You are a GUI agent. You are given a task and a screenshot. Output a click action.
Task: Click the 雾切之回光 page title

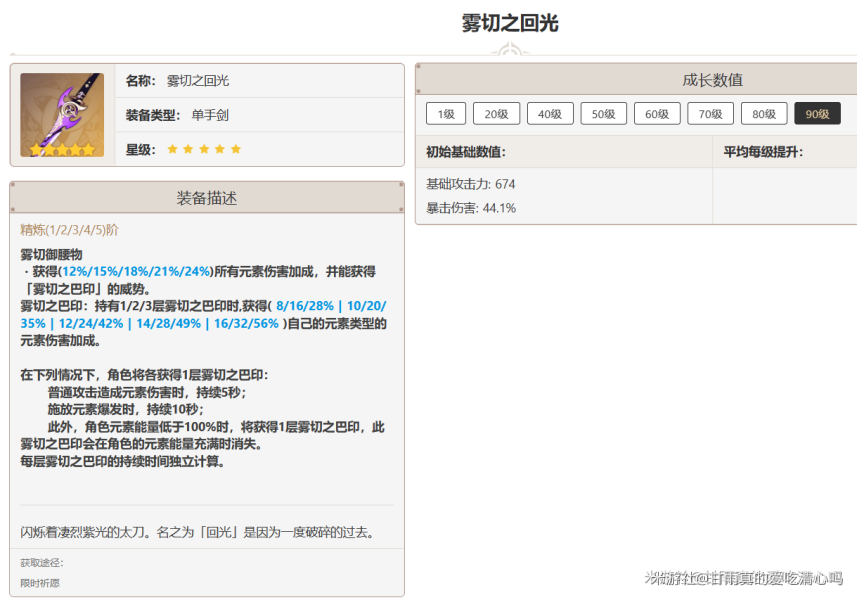[510, 24]
